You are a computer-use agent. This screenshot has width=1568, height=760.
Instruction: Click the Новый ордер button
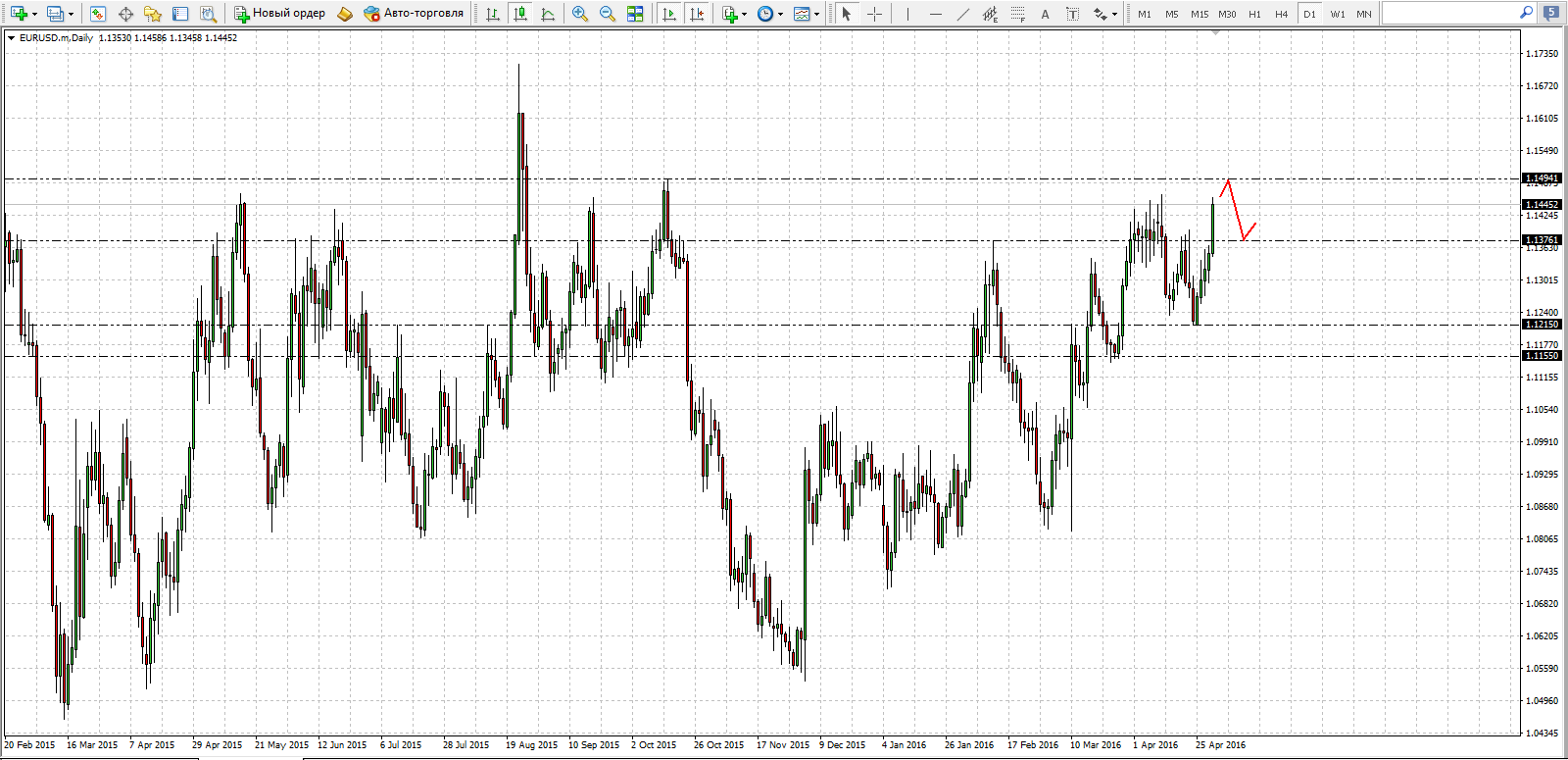tap(279, 14)
